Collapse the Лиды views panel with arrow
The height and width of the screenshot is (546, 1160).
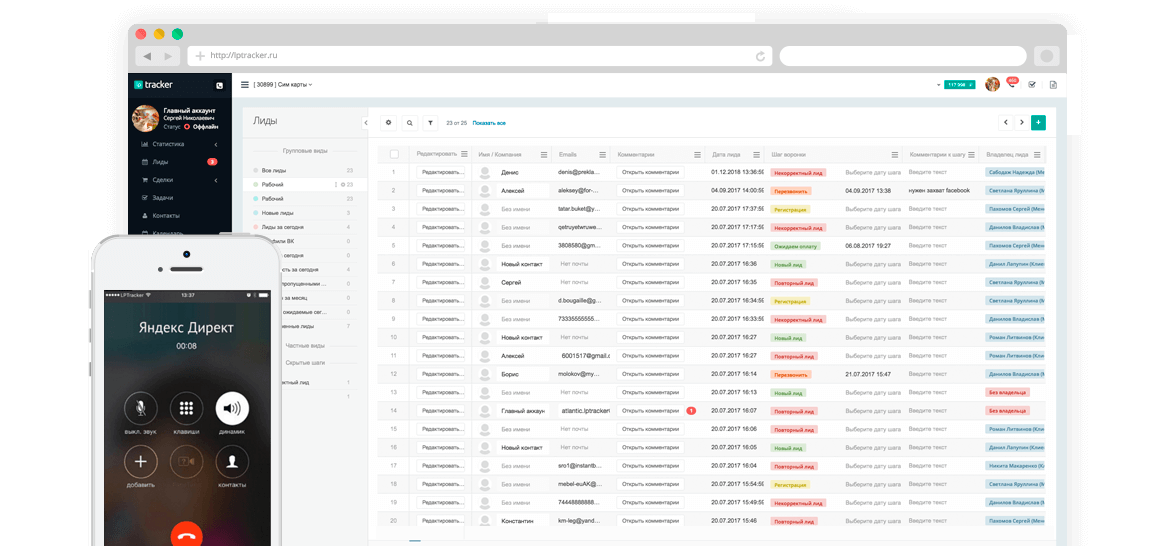[365, 123]
